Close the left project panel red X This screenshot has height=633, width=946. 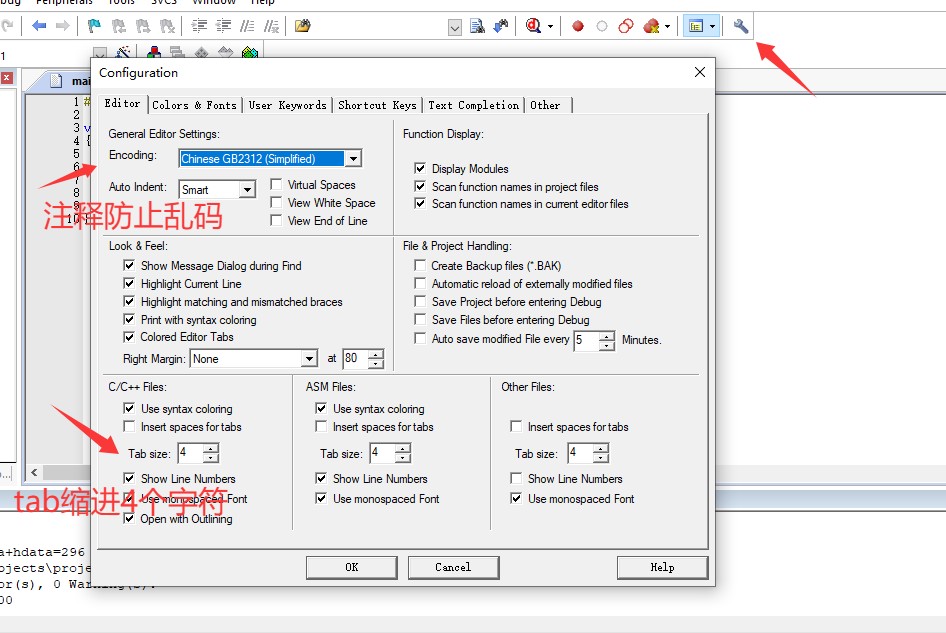[x=7, y=78]
